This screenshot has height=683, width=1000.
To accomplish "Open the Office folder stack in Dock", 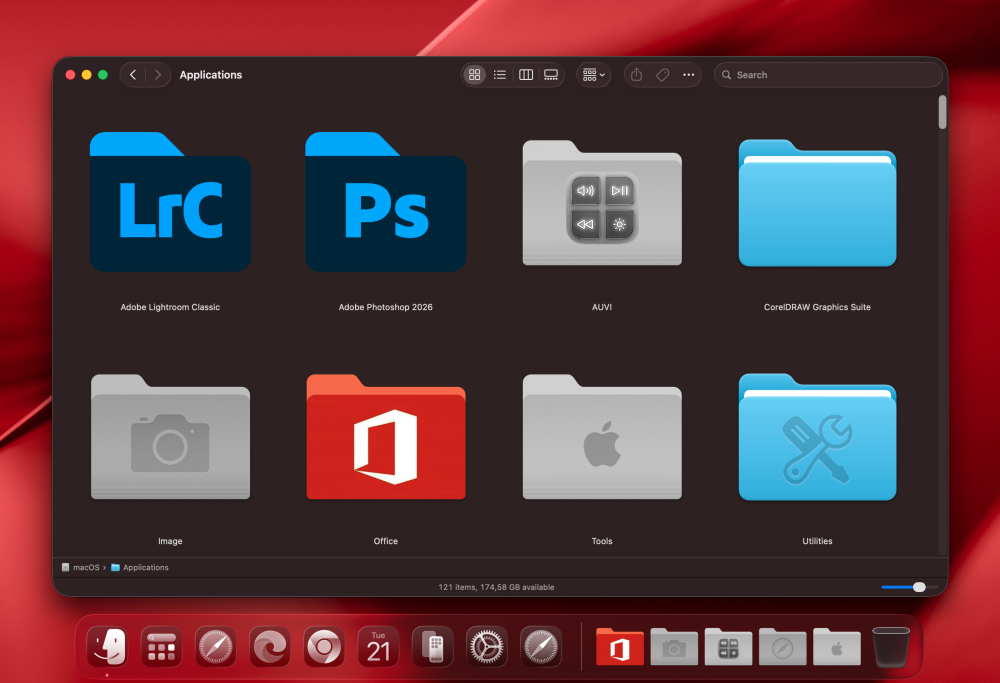I will 620,647.
